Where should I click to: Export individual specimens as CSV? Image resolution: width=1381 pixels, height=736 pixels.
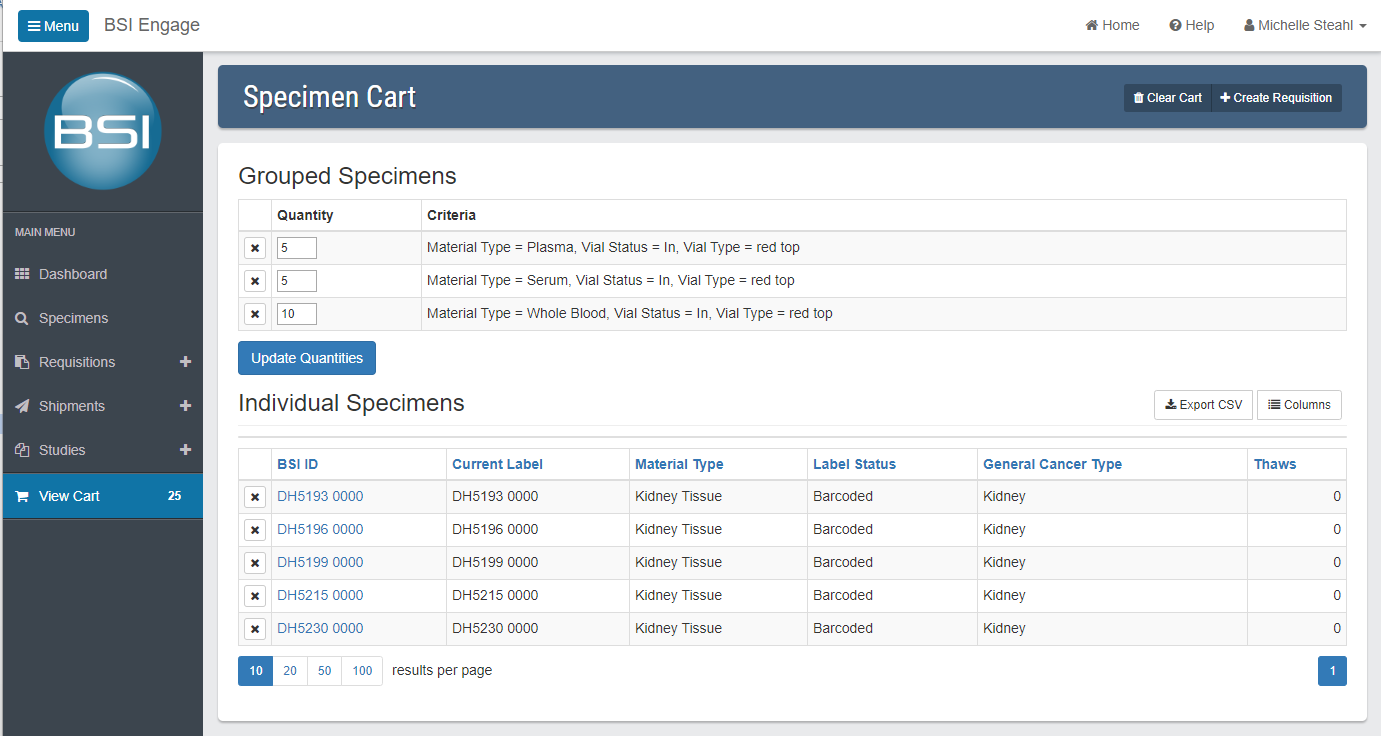click(x=1203, y=405)
